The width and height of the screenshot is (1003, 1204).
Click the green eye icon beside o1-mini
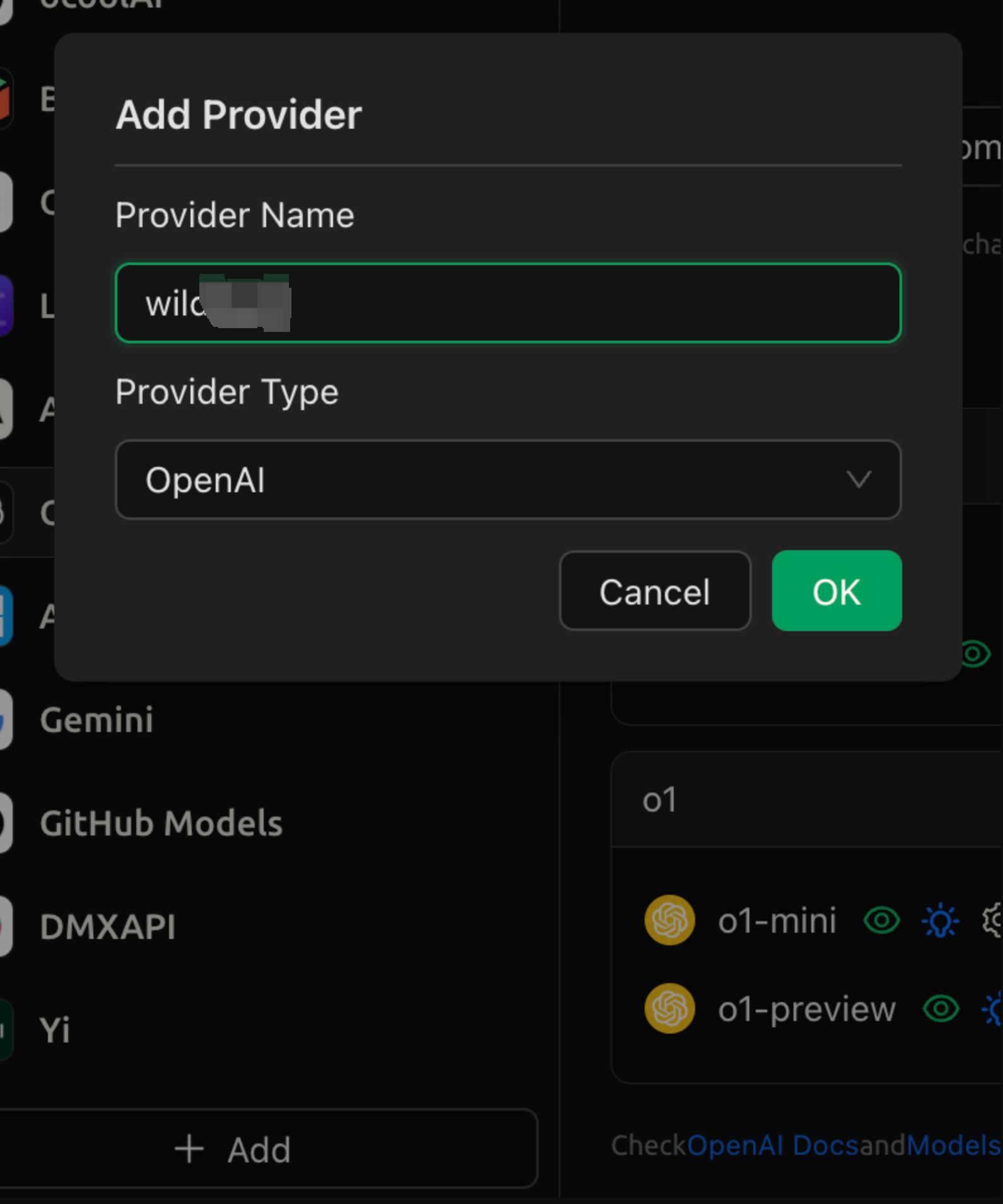coord(881,921)
